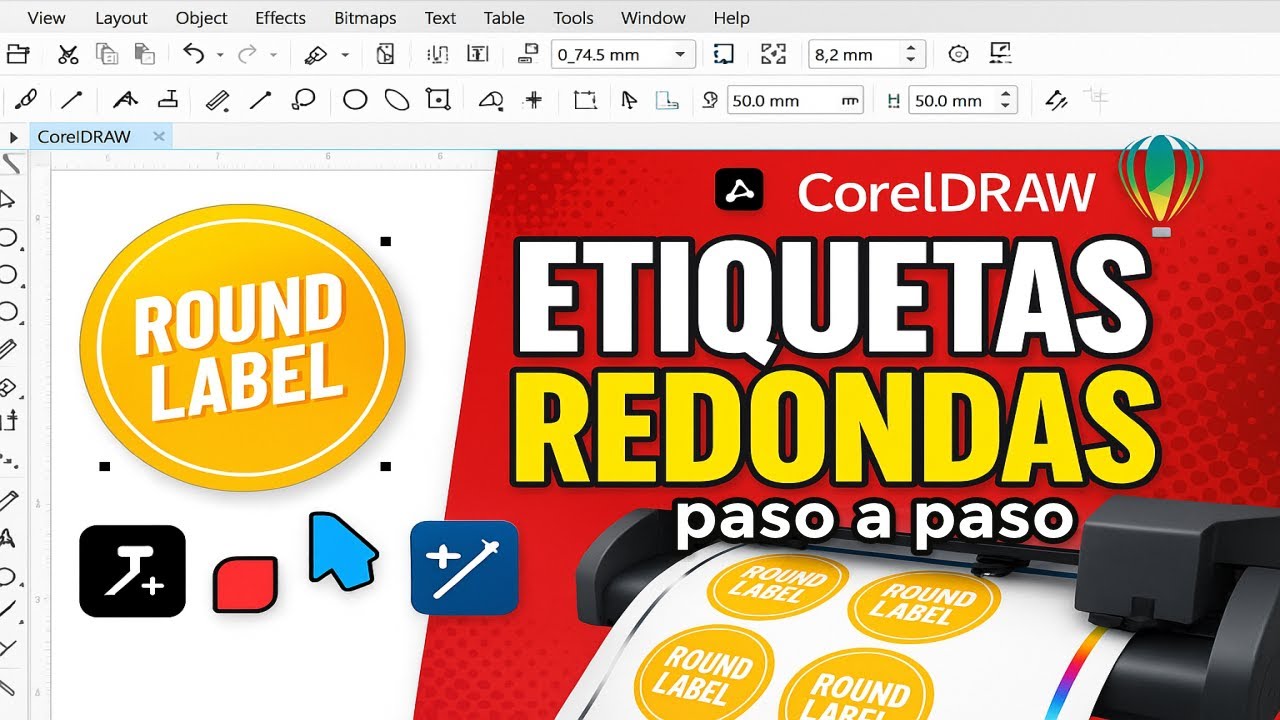
Task: Switch to the CorelDRAW document tab
Action: [84, 137]
